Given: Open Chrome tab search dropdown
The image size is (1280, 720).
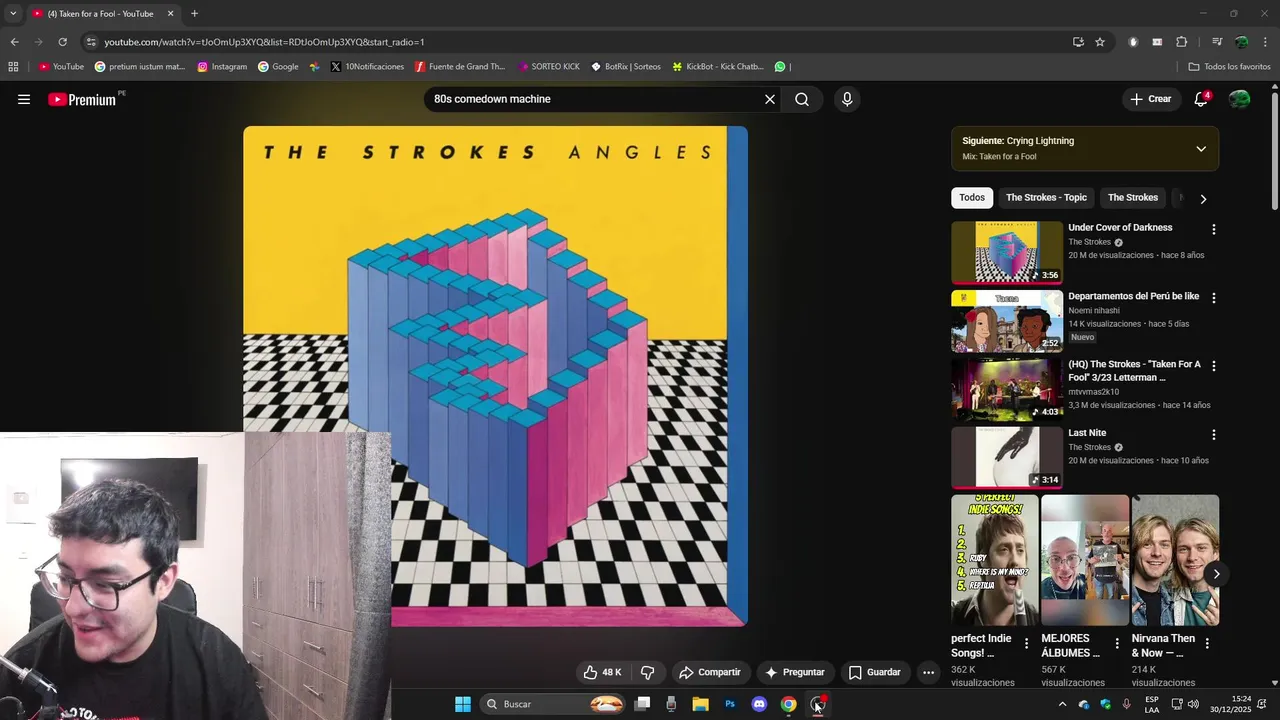Looking at the screenshot, I should tap(13, 14).
